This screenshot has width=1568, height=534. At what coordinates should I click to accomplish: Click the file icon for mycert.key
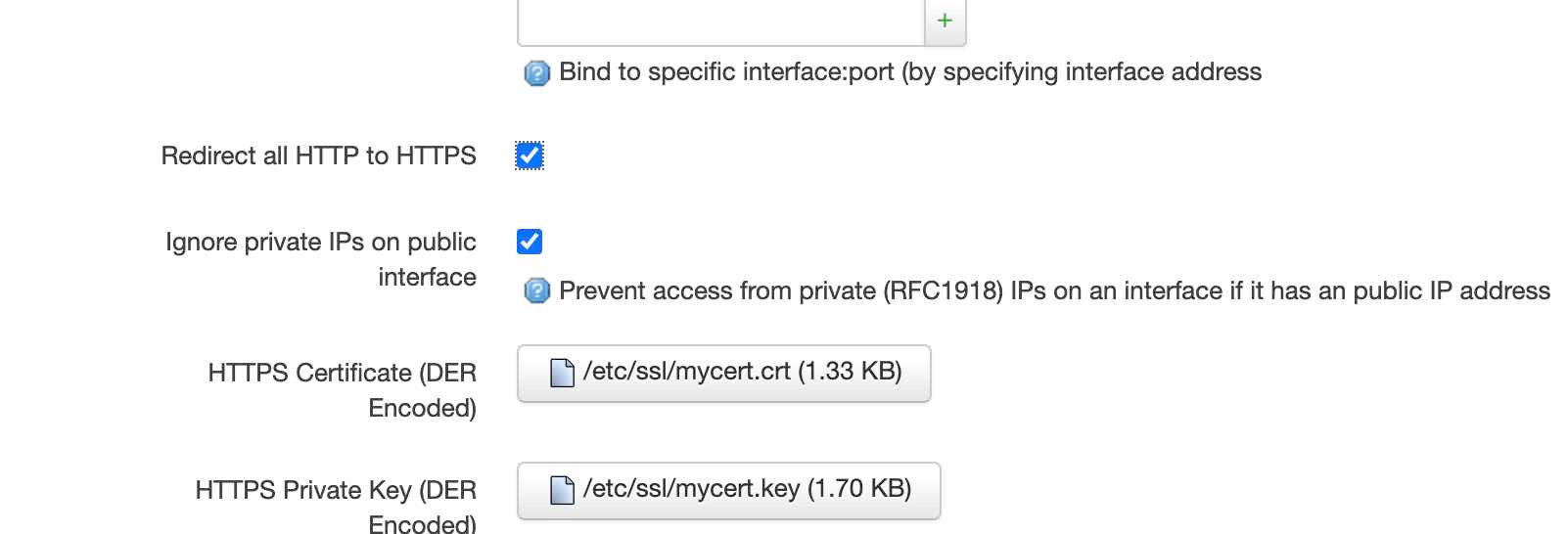pyautogui.click(x=562, y=490)
